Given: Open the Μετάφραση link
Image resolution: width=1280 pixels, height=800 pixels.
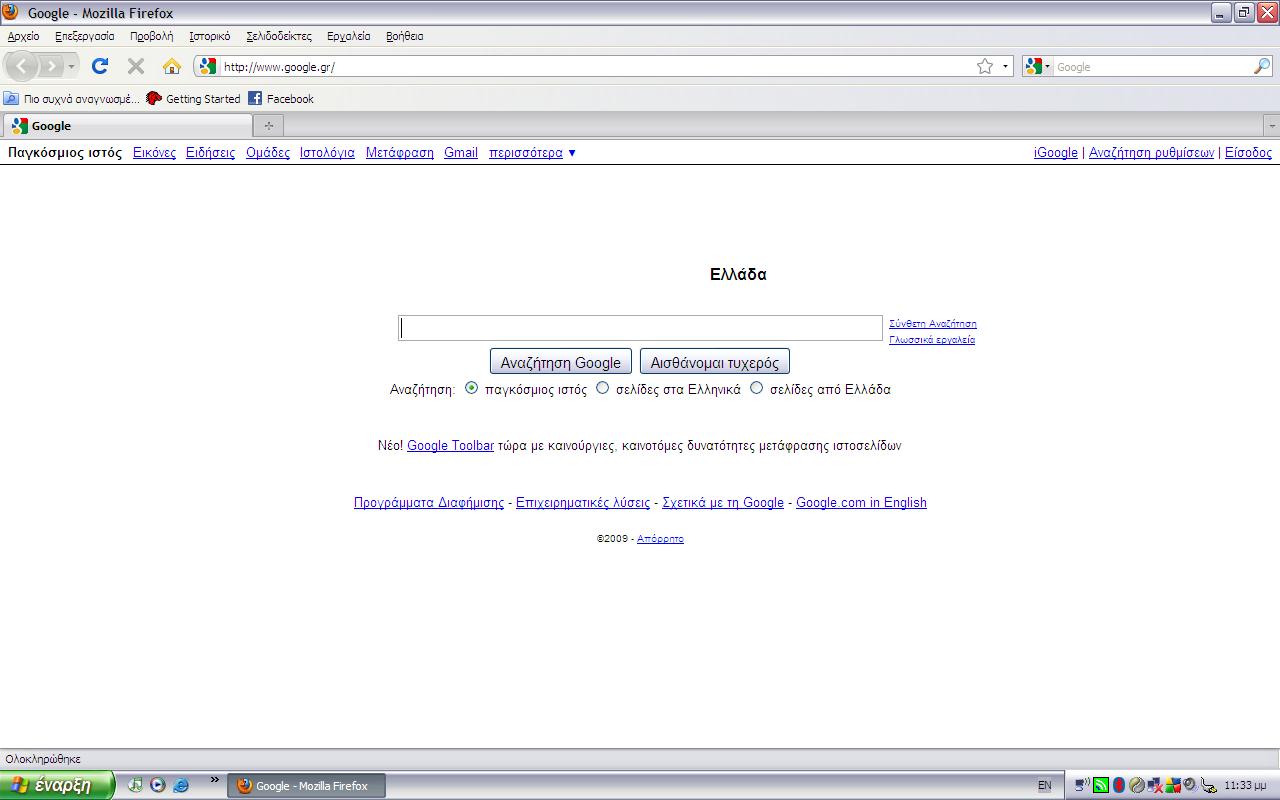Looking at the screenshot, I should 400,153.
